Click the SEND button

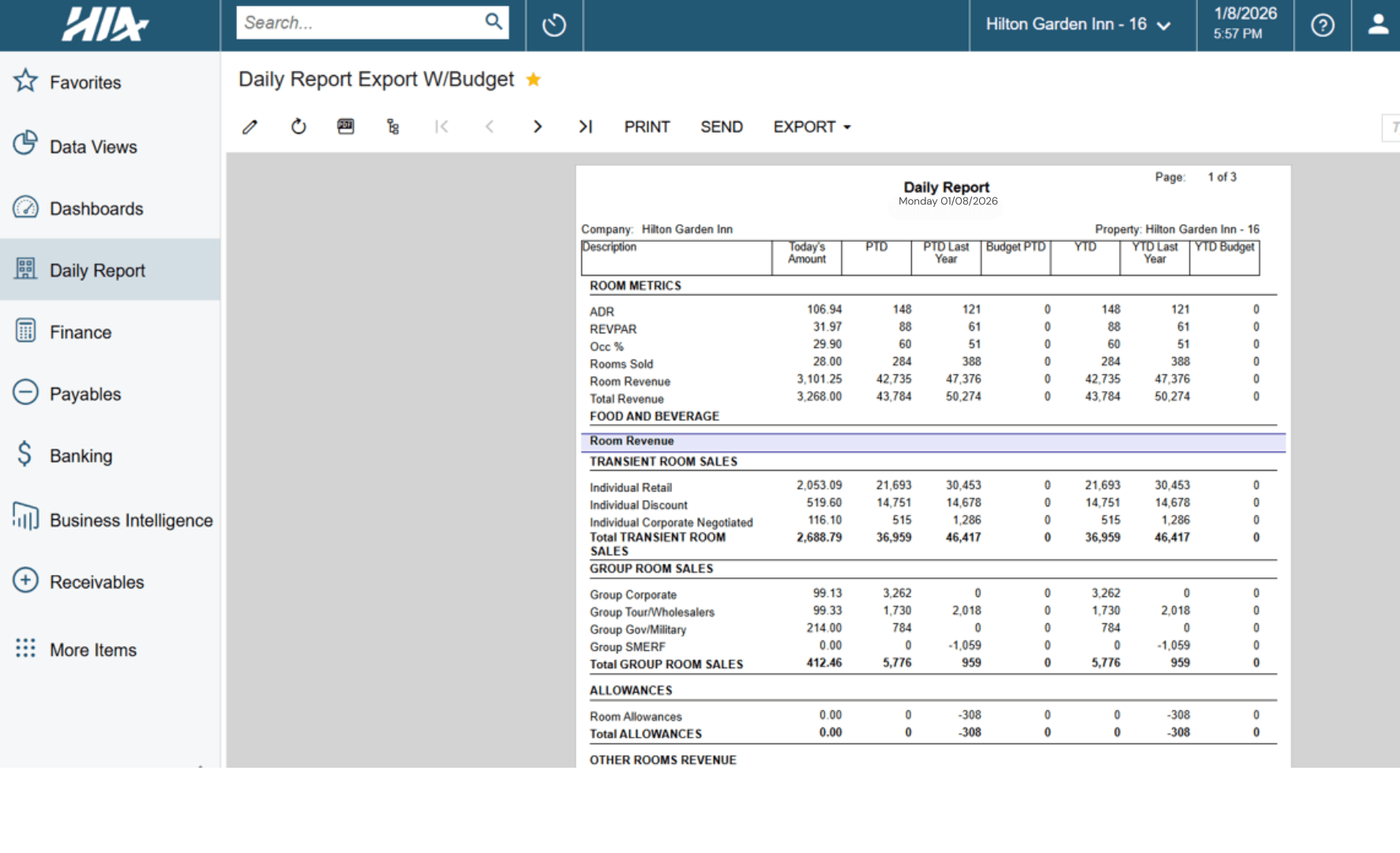tap(721, 126)
